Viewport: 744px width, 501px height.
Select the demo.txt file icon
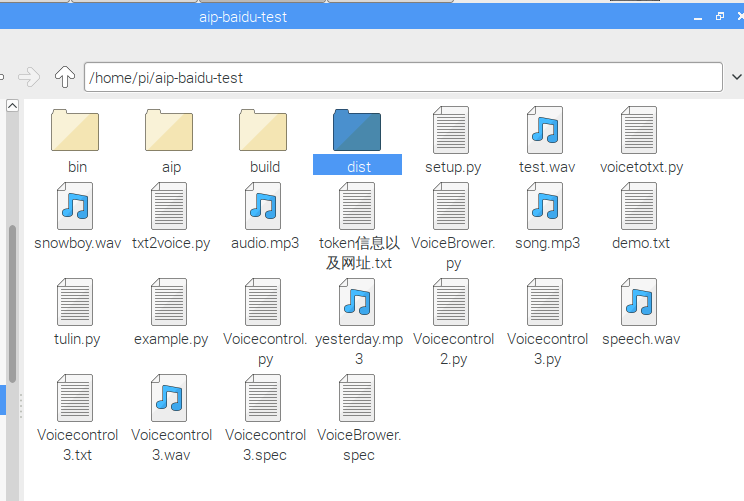point(639,206)
